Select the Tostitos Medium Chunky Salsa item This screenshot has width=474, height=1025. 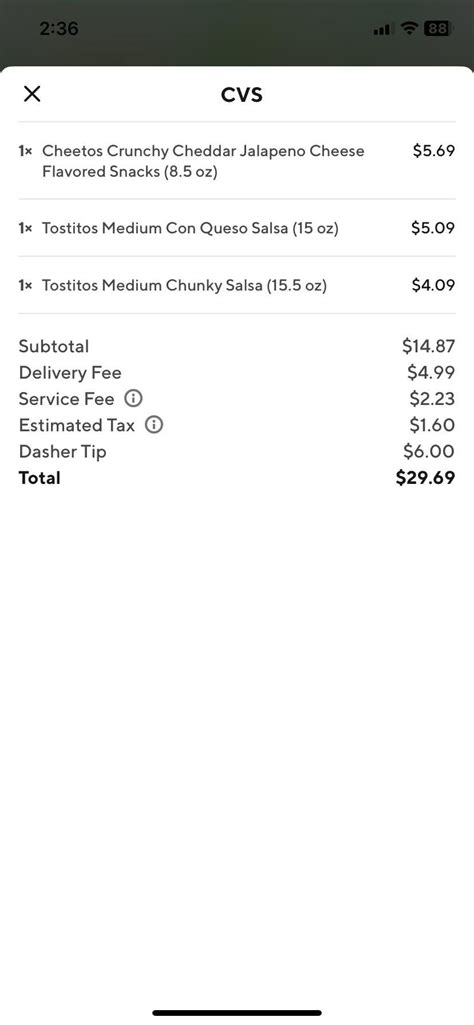pos(237,285)
